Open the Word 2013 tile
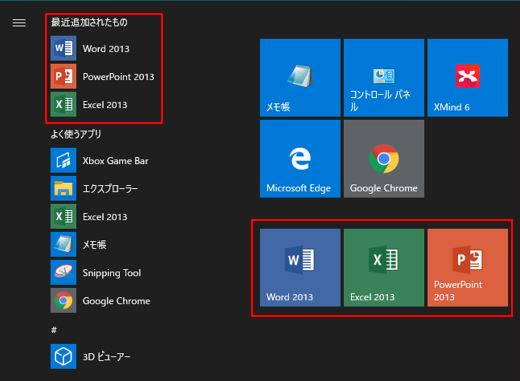The image size is (520, 381). click(x=300, y=267)
